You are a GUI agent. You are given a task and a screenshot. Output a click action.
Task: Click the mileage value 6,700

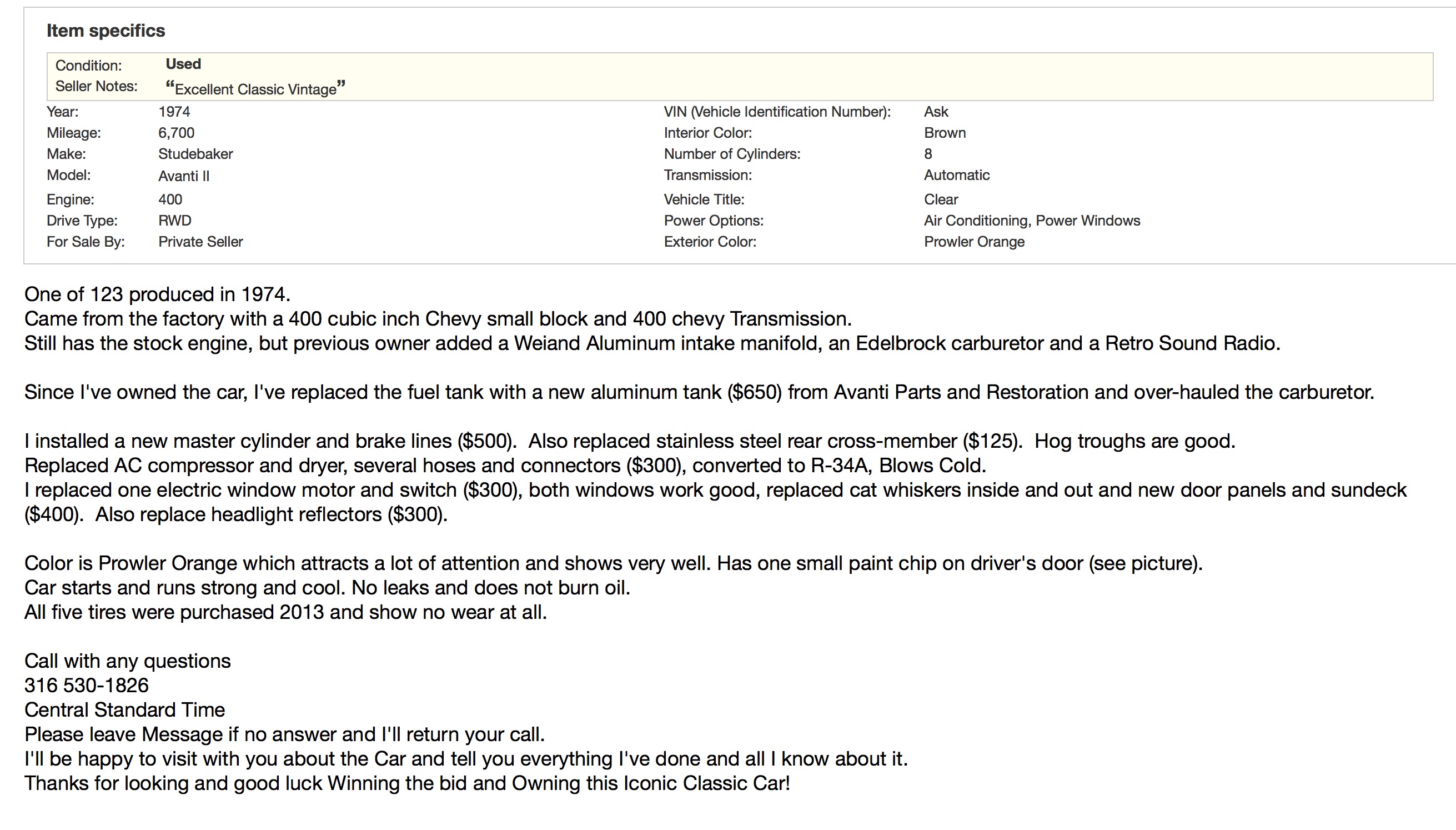point(176,133)
